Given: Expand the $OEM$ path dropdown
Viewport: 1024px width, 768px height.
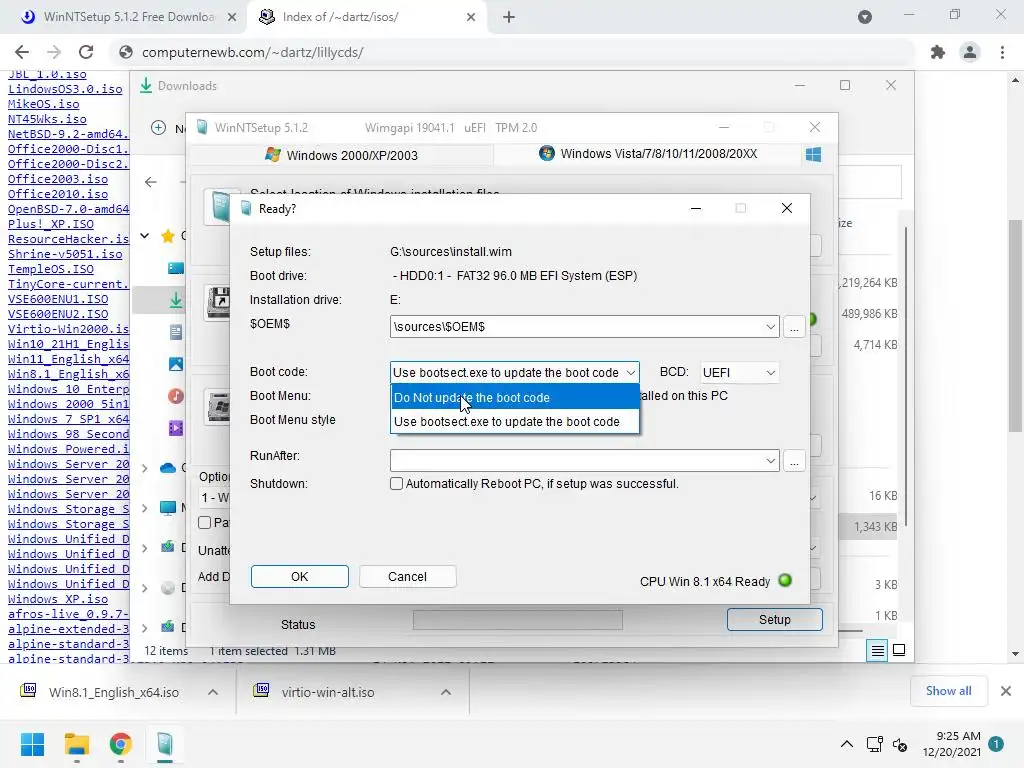Looking at the screenshot, I should (x=771, y=327).
